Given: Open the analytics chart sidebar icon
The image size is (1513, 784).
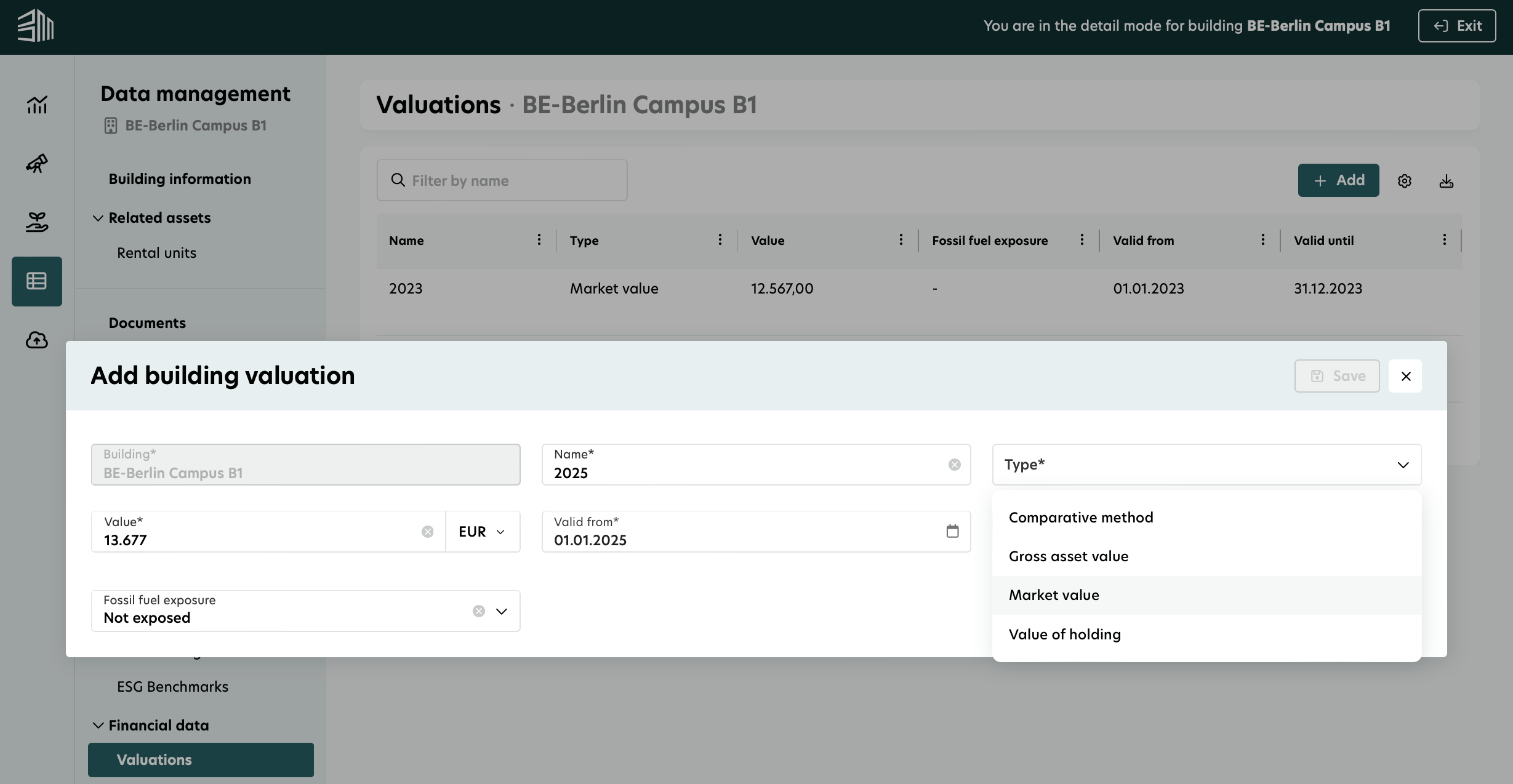Looking at the screenshot, I should [37, 105].
